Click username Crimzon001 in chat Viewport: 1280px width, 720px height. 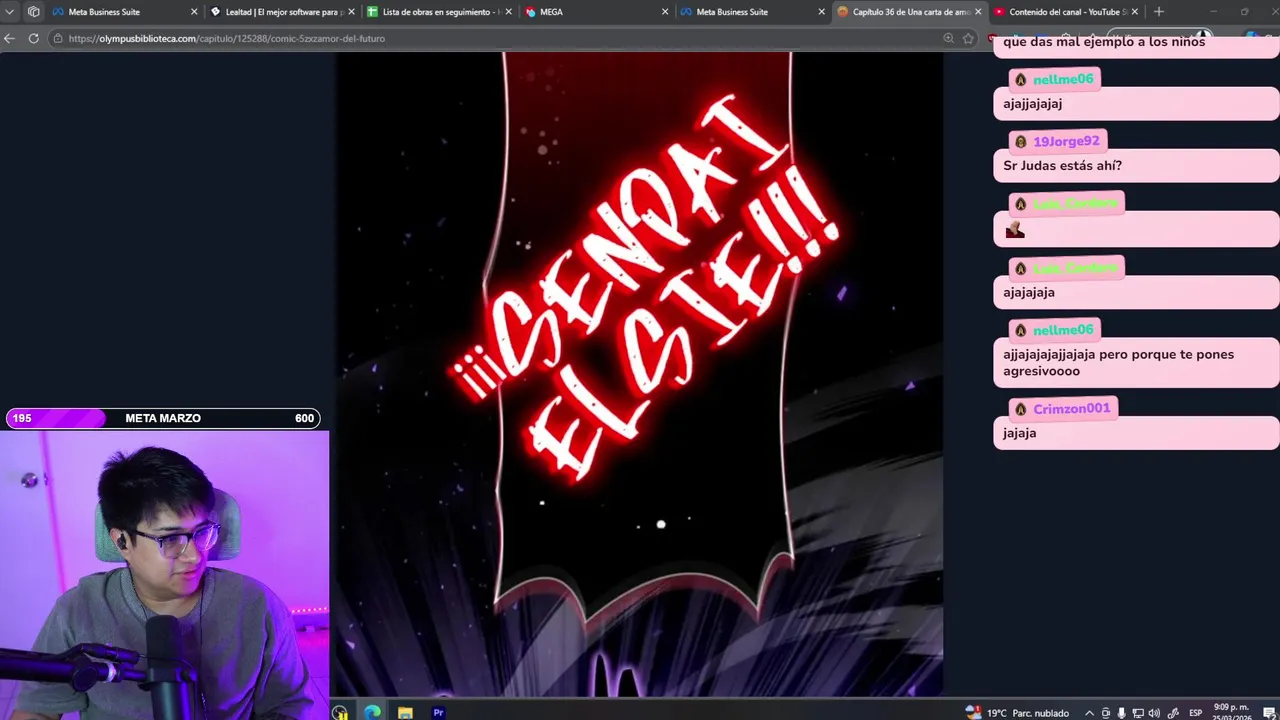[1072, 408]
